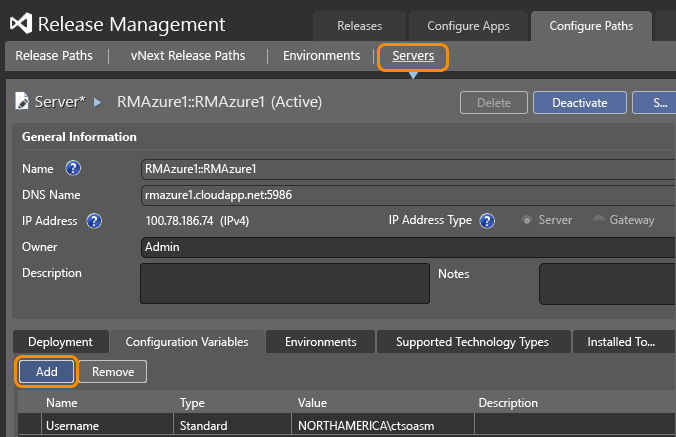Select the Gateway radio button
The height and width of the screenshot is (437, 676).
(598, 220)
